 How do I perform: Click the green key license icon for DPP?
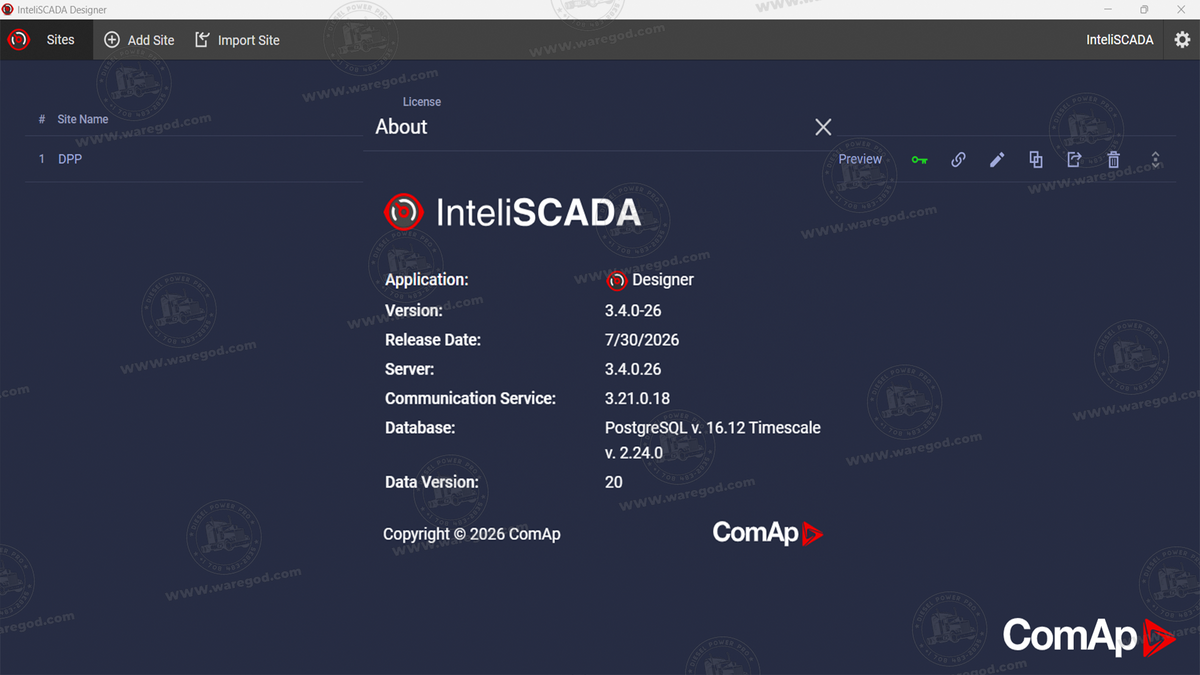(919, 160)
